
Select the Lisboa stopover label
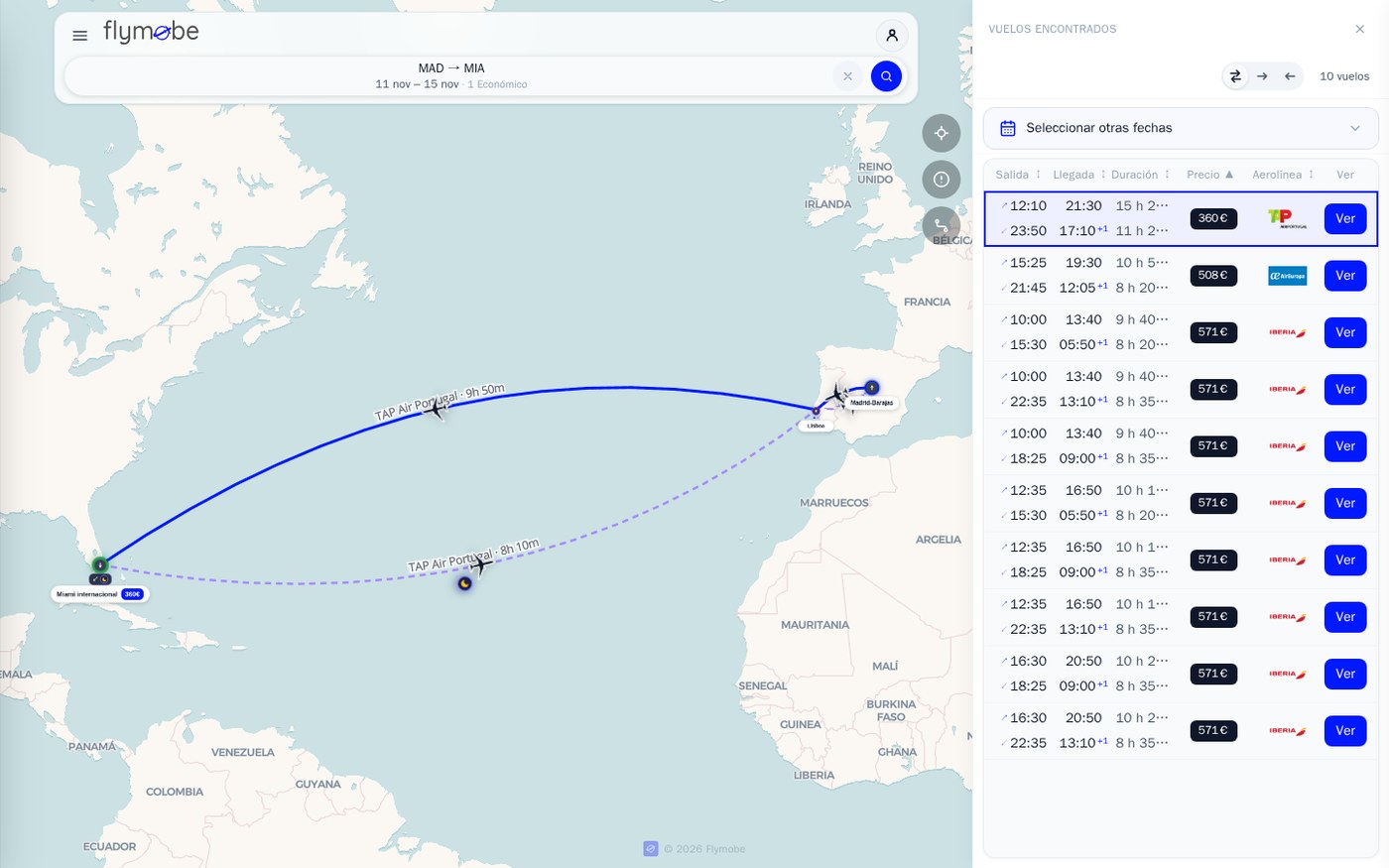point(816,426)
